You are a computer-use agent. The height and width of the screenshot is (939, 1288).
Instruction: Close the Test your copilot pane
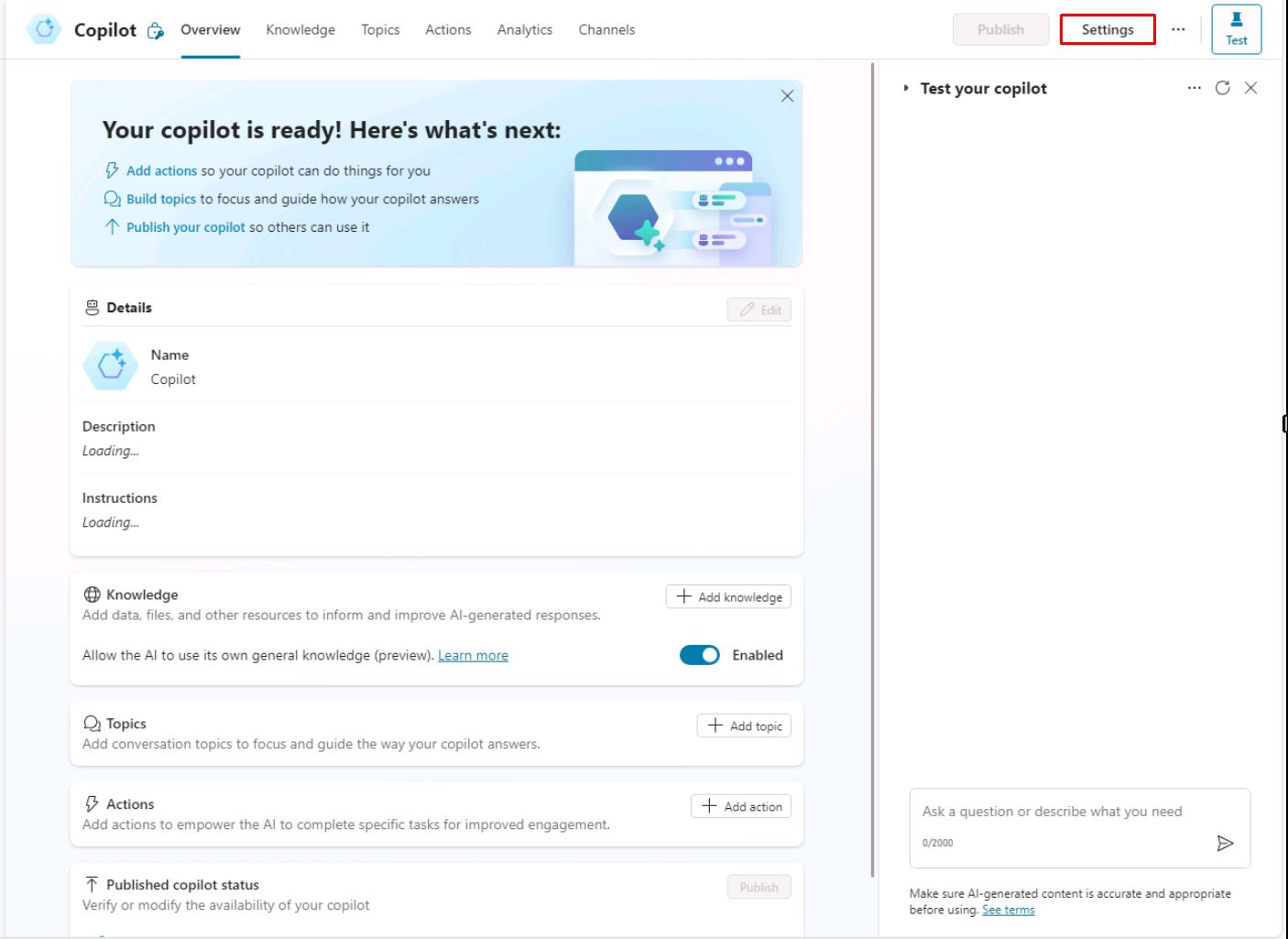tap(1250, 88)
